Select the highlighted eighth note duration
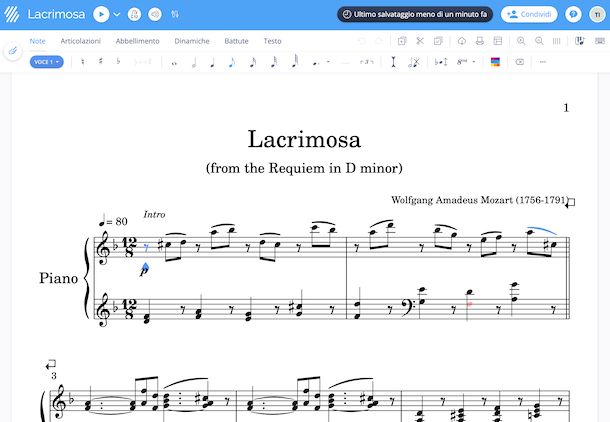610x422 pixels. pos(232,62)
